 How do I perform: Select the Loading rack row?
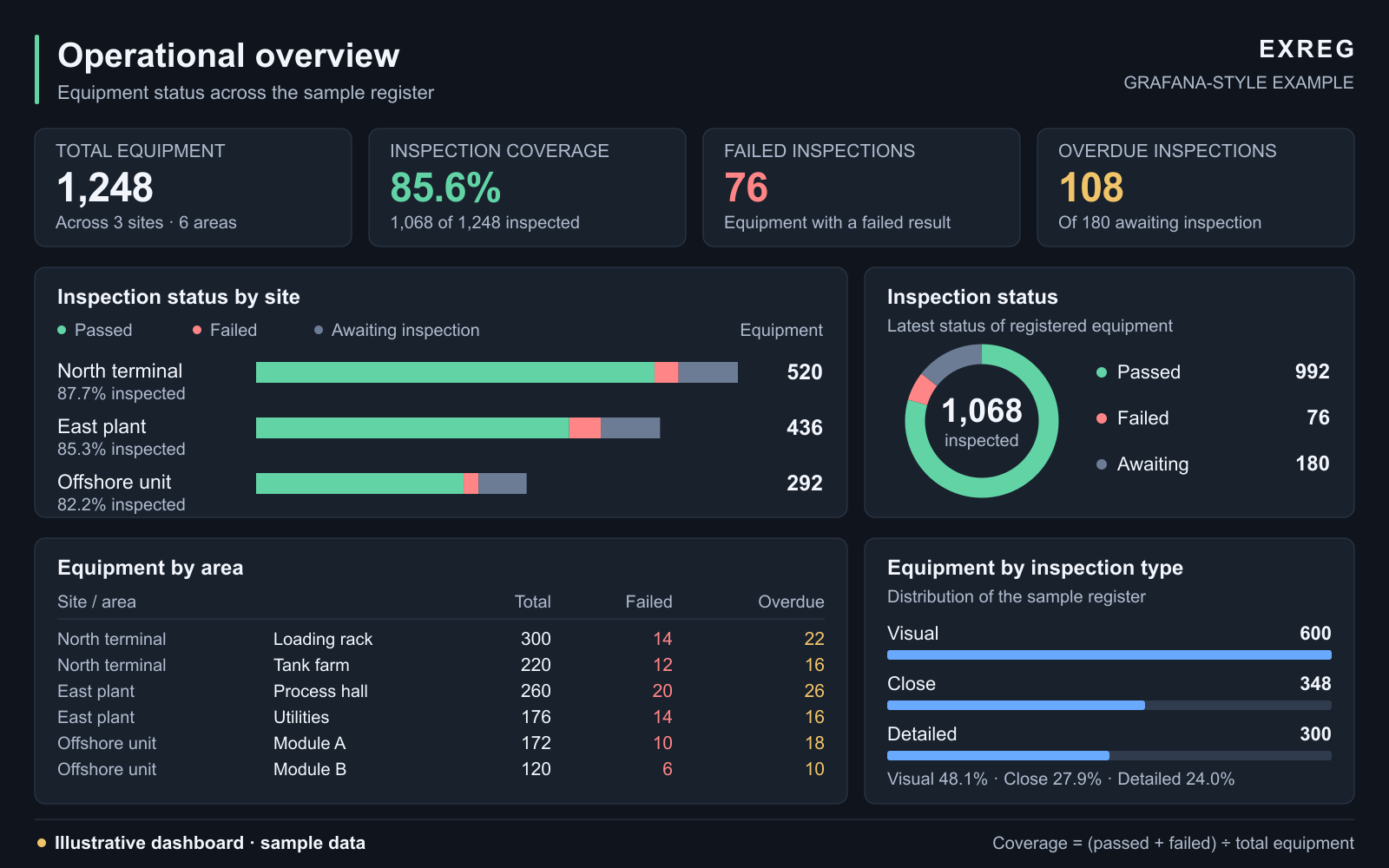tap(441, 639)
